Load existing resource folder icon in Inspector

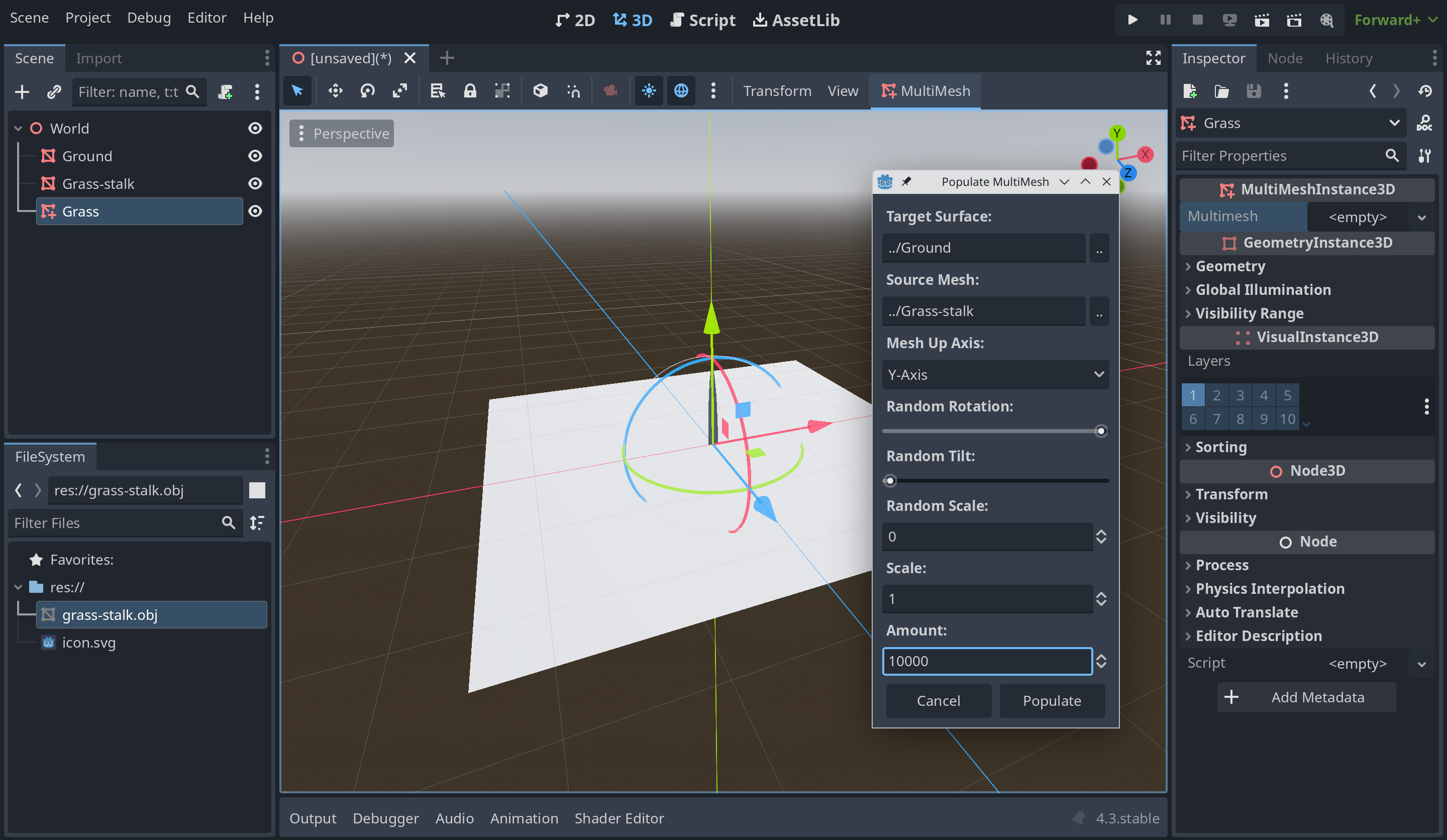[1221, 91]
